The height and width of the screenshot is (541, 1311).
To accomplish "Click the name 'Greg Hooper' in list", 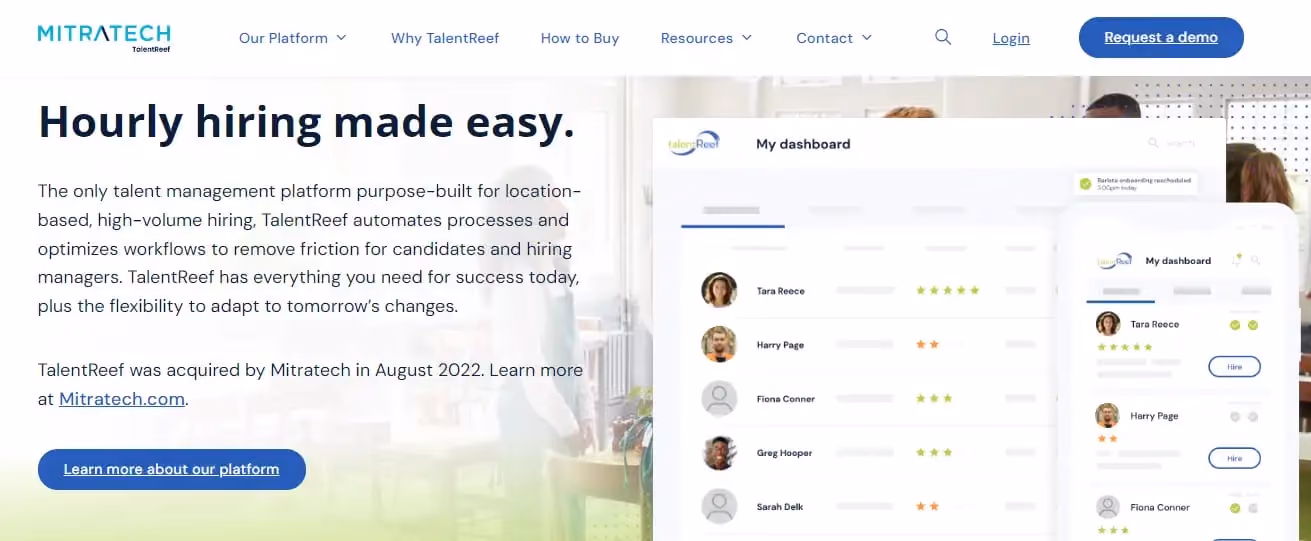I will (784, 453).
